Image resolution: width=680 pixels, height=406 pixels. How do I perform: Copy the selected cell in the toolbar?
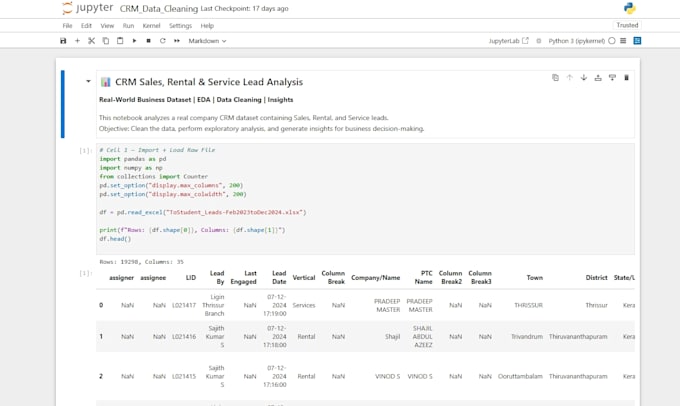coord(106,41)
